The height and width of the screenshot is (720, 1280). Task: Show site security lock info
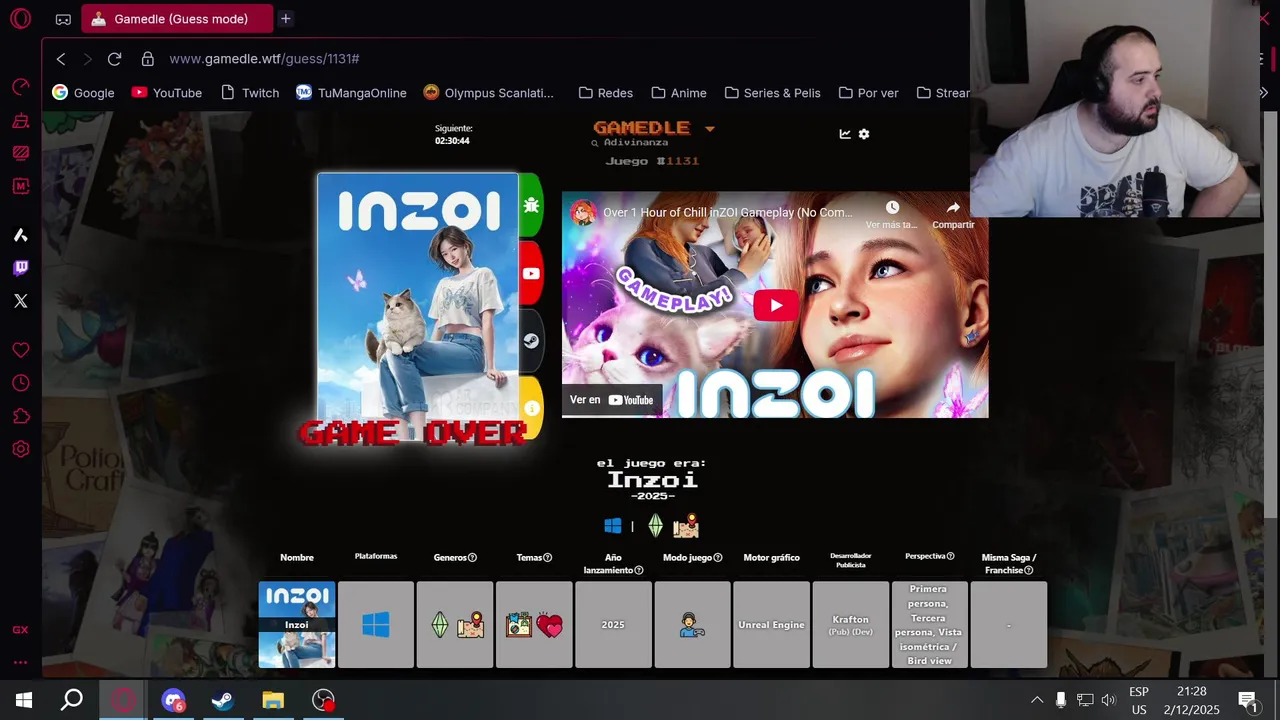pos(148,59)
